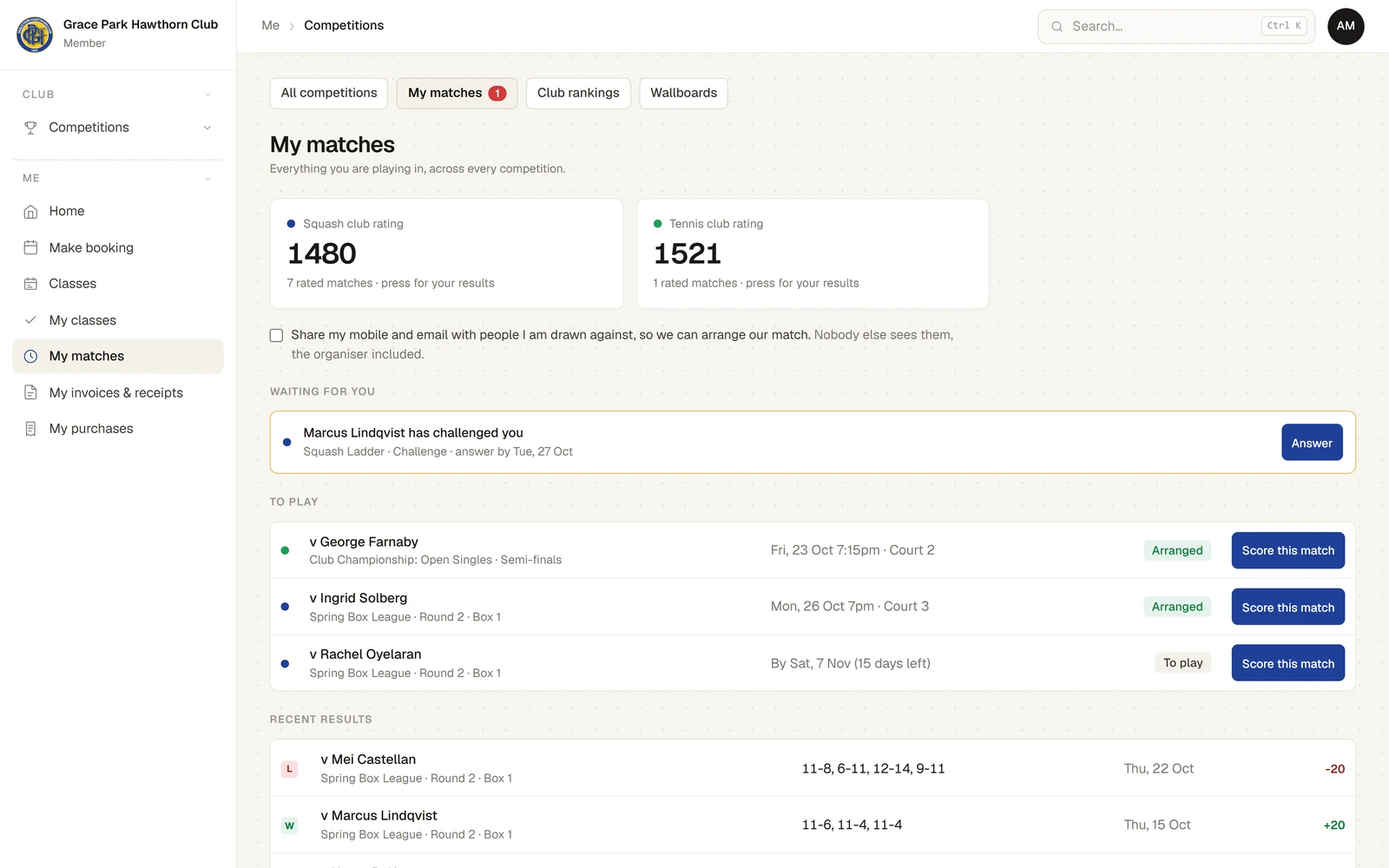Click the L loss badge for Mei Castellan
Screen dimensions: 1389x868
289,769
